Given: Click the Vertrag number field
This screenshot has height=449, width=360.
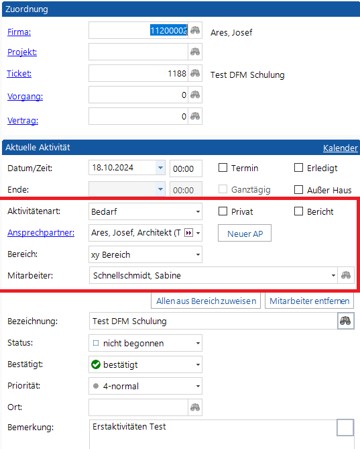Looking at the screenshot, I should tap(139, 116).
